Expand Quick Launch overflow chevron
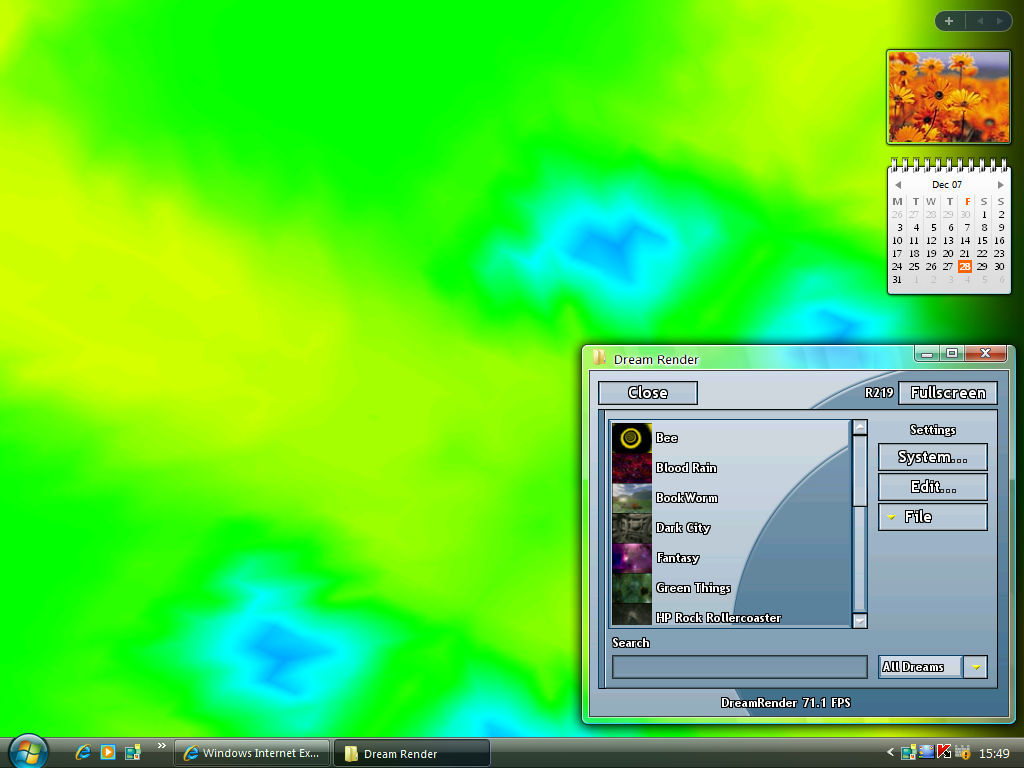This screenshot has width=1024, height=768. coord(161,746)
